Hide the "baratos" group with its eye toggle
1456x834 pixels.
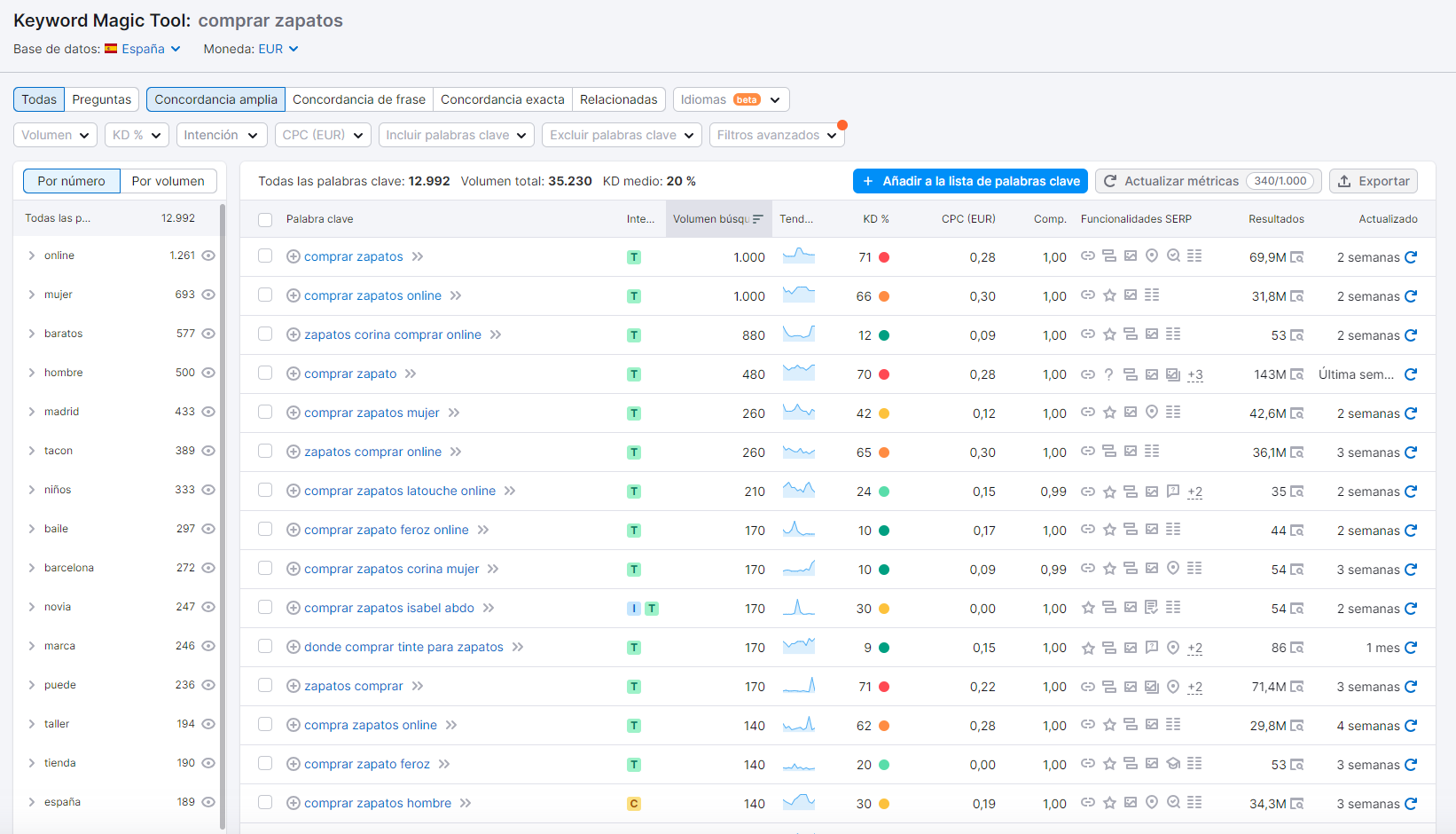(x=208, y=333)
